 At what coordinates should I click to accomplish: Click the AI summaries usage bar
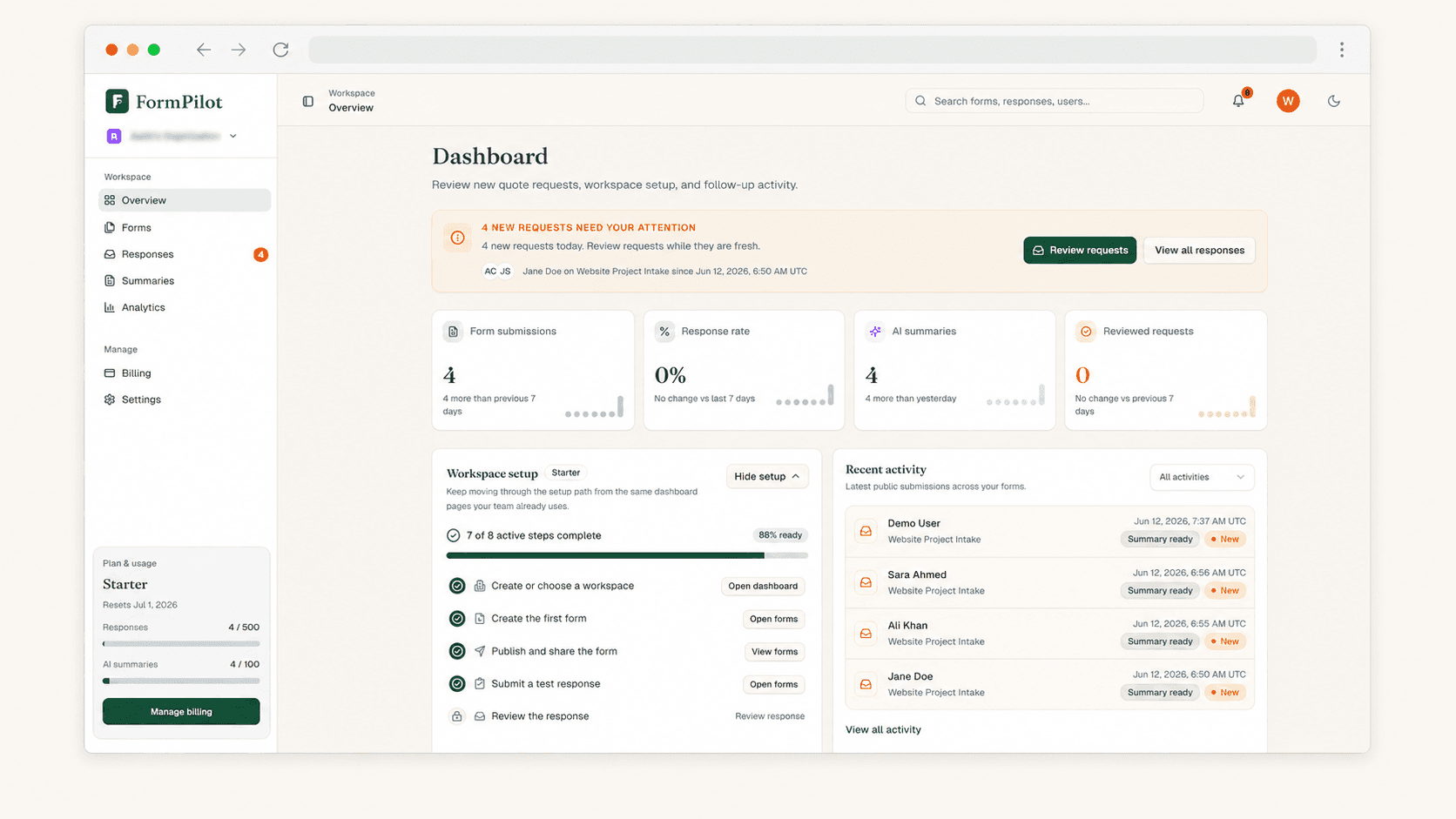(x=181, y=681)
